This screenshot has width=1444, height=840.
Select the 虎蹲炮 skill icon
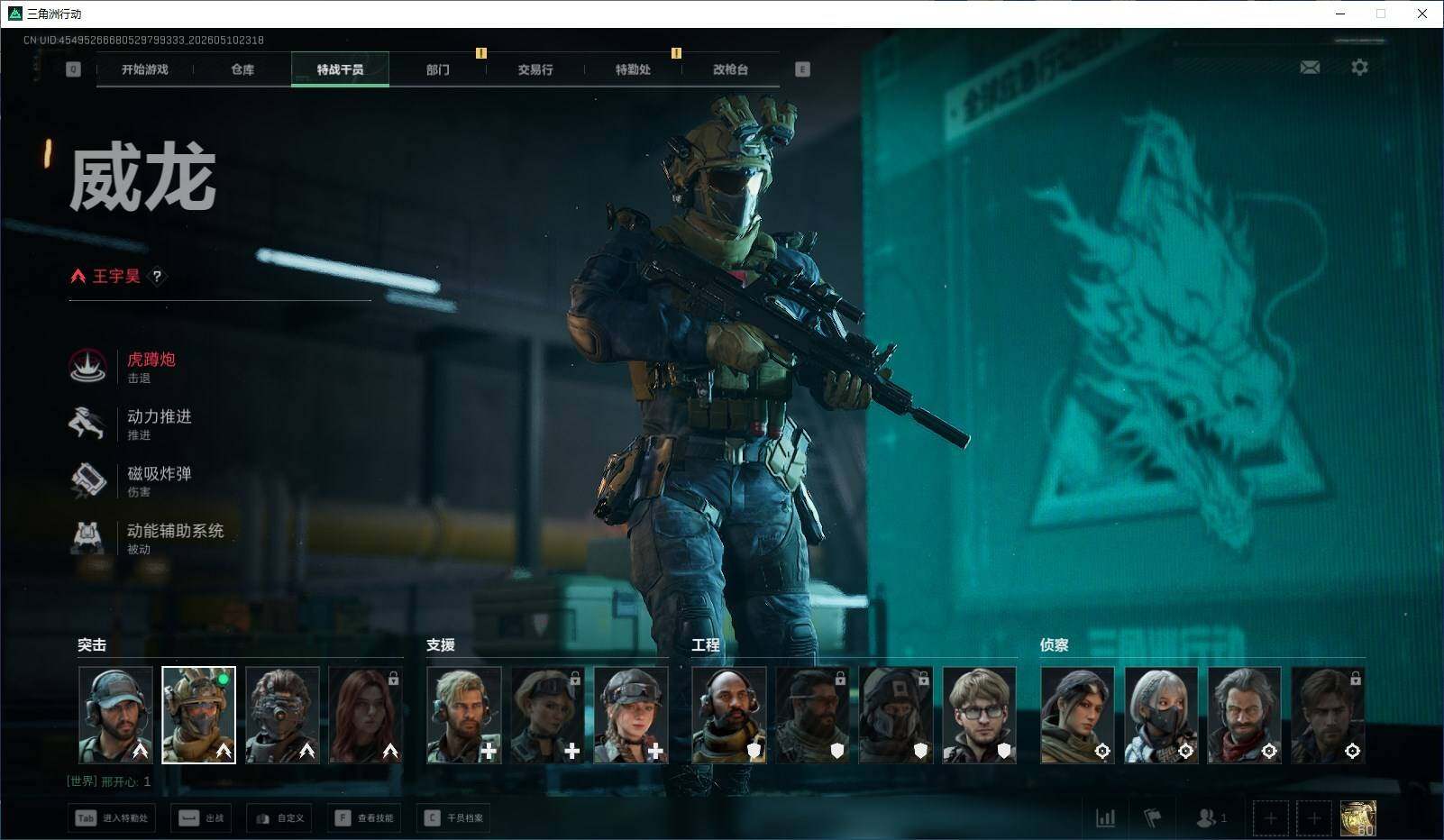coord(87,366)
